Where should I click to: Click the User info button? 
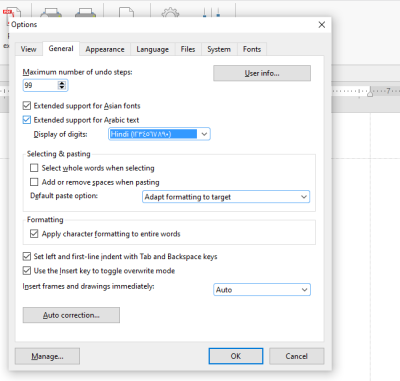[262, 73]
